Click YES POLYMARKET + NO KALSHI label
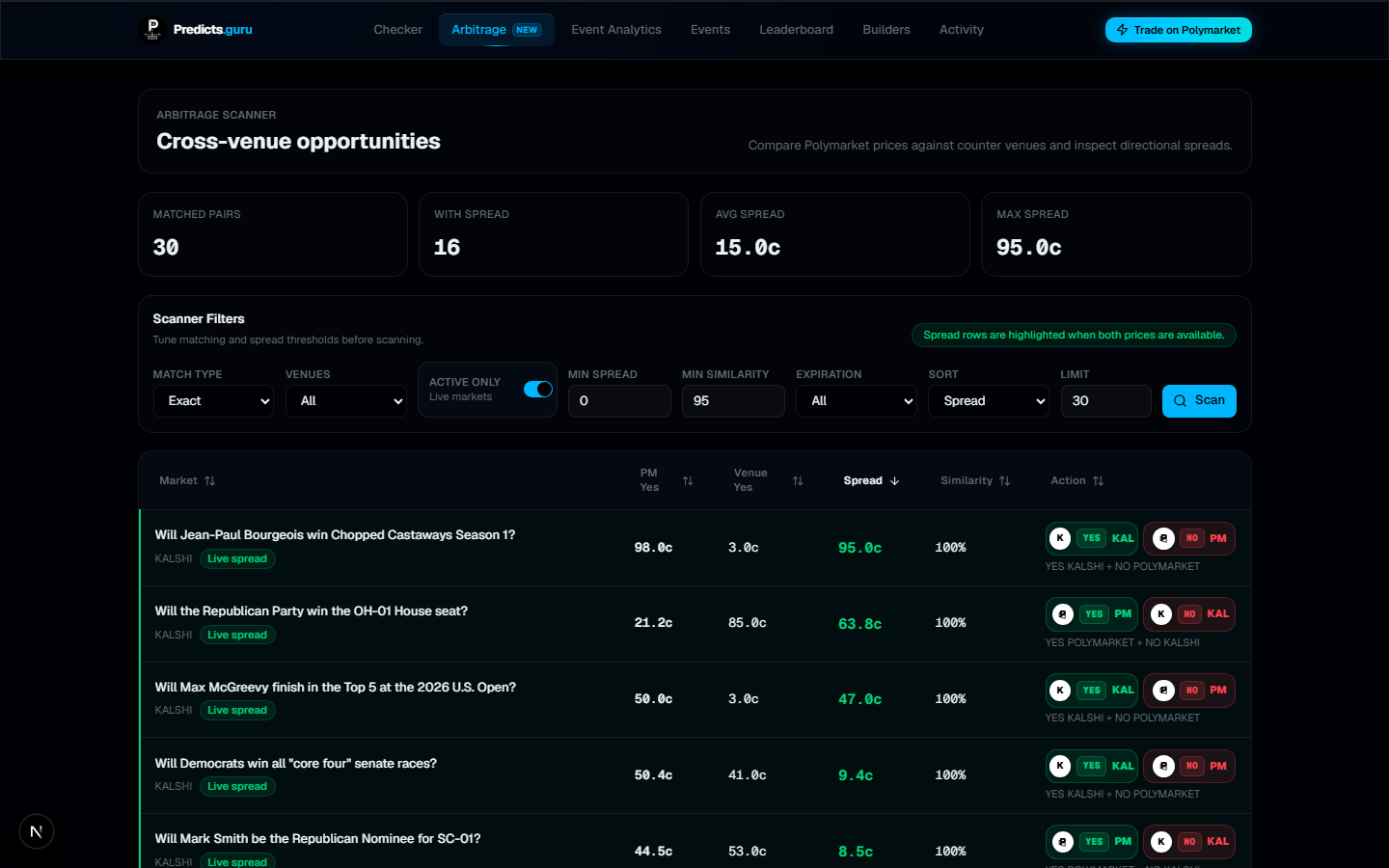Screen dimensions: 1389x868 [x=1123, y=642]
